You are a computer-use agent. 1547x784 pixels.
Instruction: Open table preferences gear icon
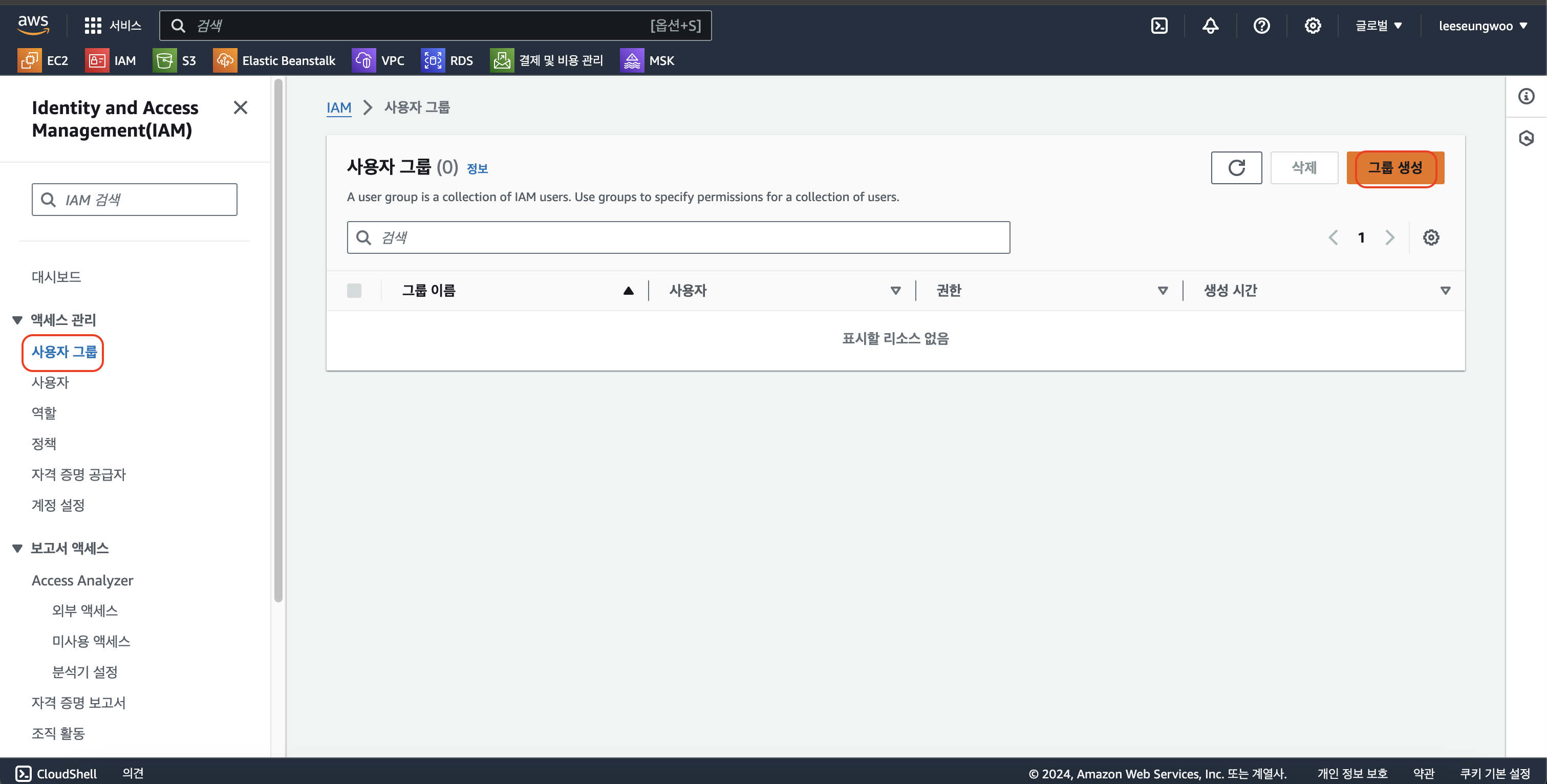[x=1430, y=238]
